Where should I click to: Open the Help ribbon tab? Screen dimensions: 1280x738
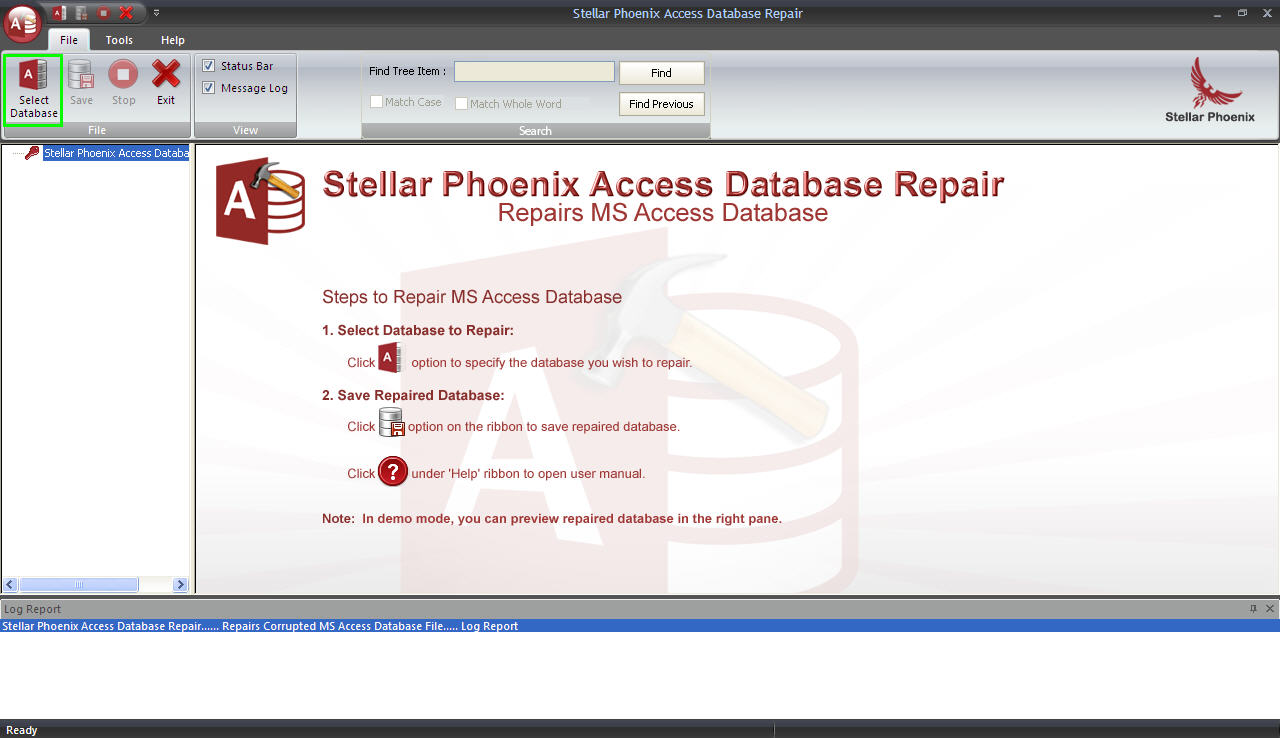pos(172,40)
